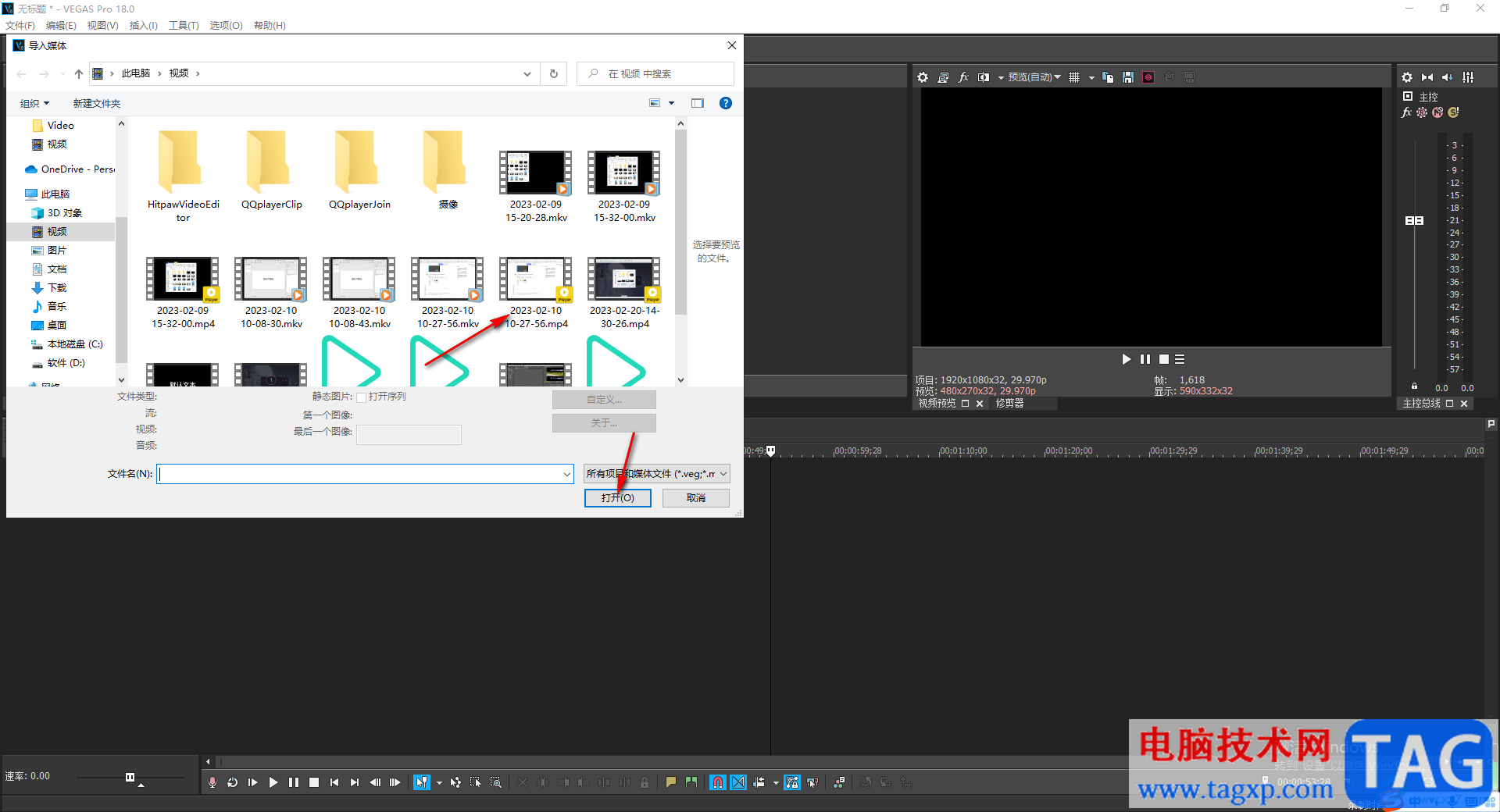Toggle snapping magnet button
This screenshot has width=1500, height=812.
[718, 782]
